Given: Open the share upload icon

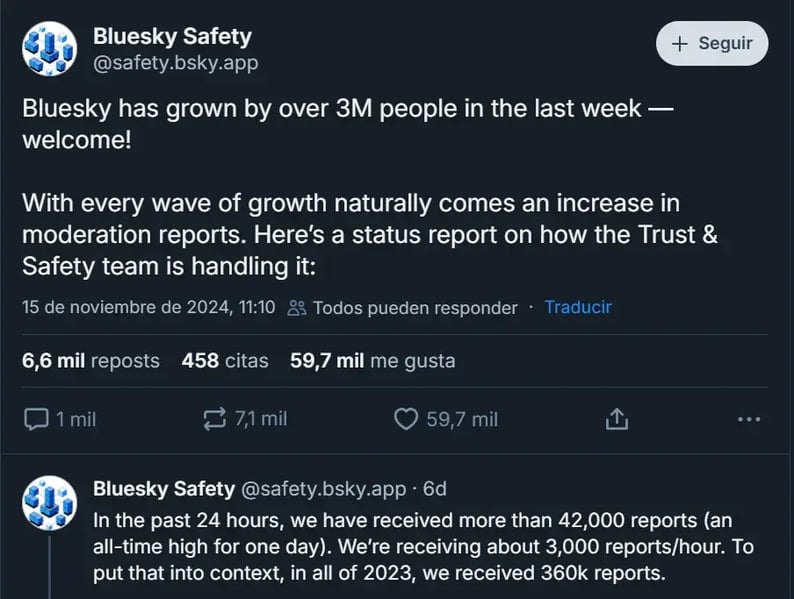Looking at the screenshot, I should [616, 419].
